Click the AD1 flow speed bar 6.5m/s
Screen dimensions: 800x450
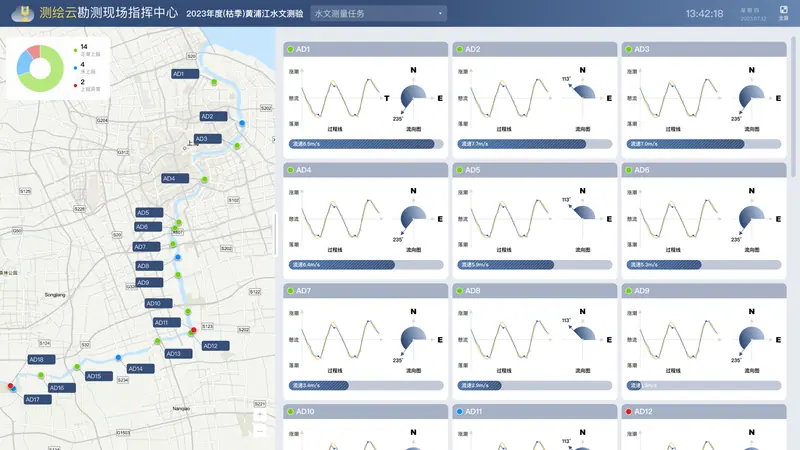pos(366,144)
